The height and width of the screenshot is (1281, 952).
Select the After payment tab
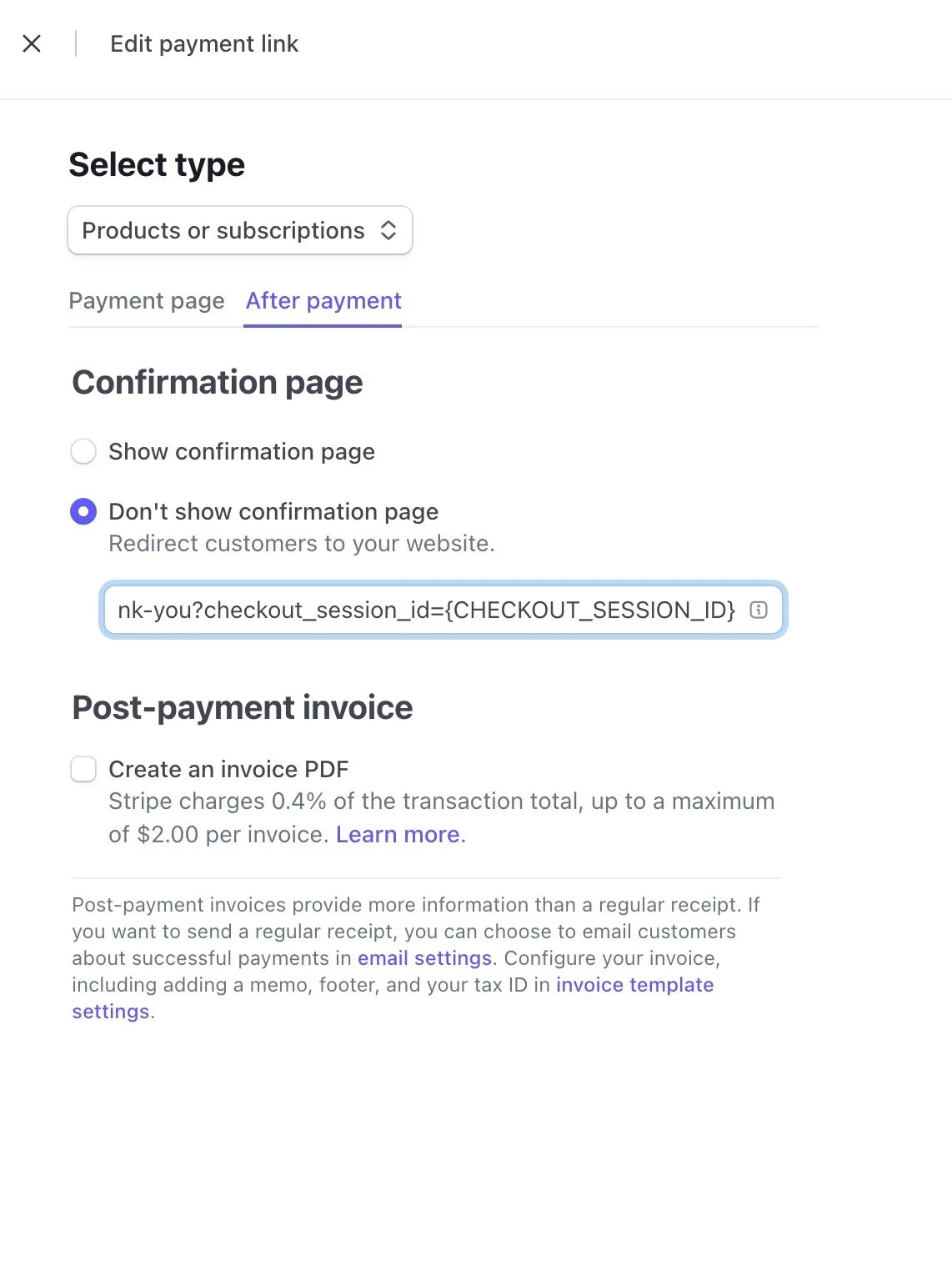click(322, 301)
